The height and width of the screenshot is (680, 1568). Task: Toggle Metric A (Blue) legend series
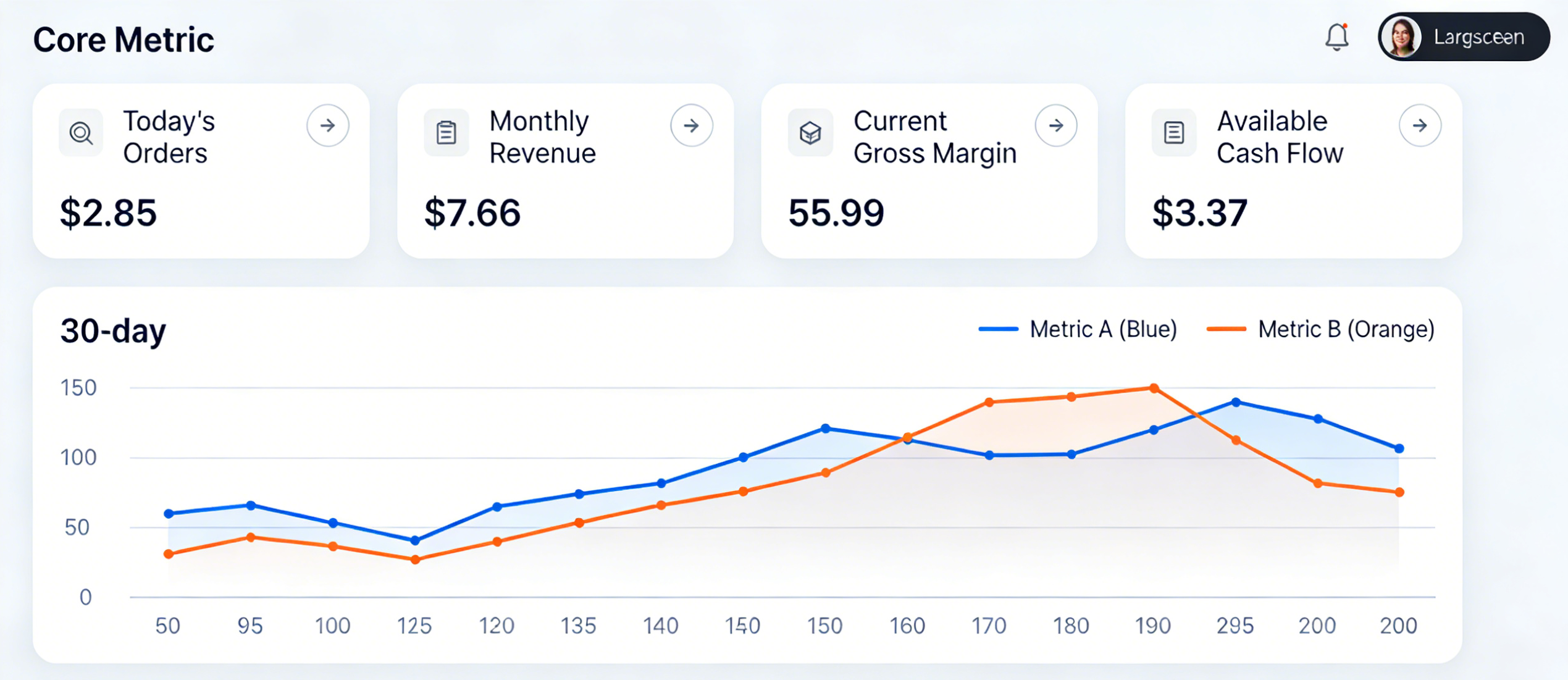1103,329
